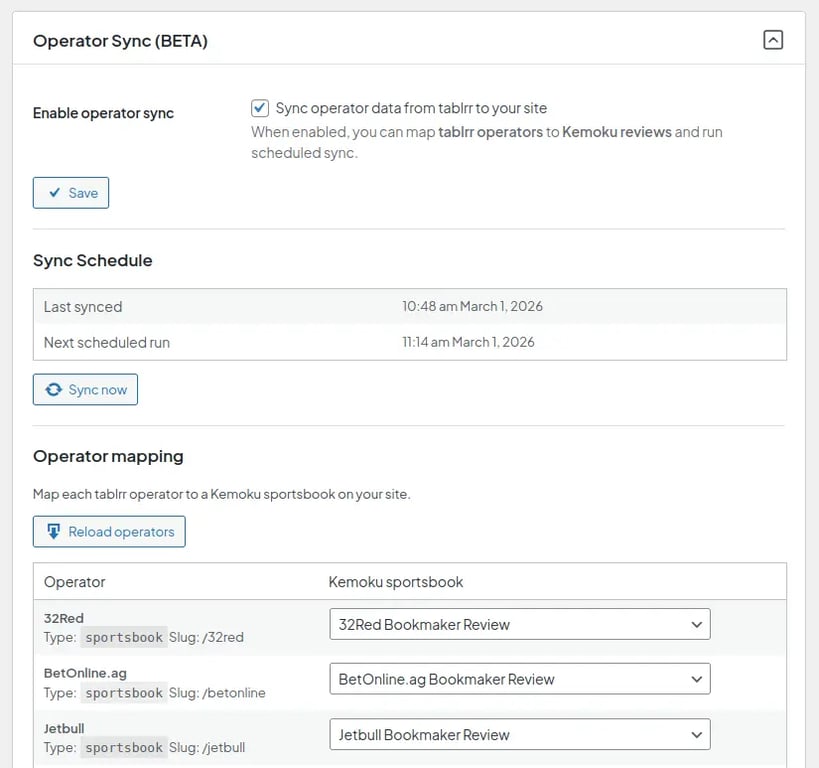Open the 32Red Bookmaker Review dropdown
Image resolution: width=819 pixels, height=768 pixels.
(520, 624)
